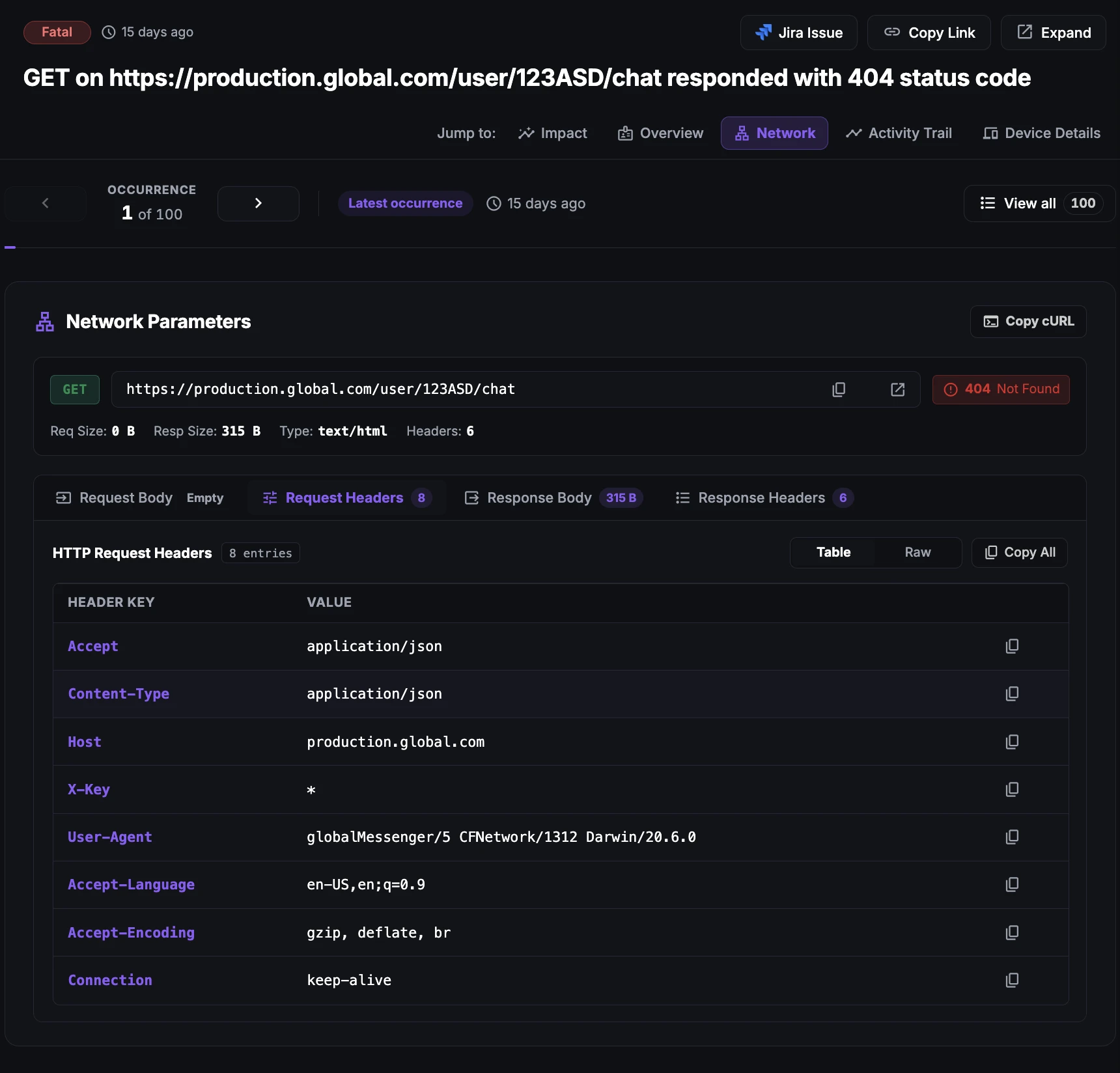Click the Copy cURL button

1028,322
